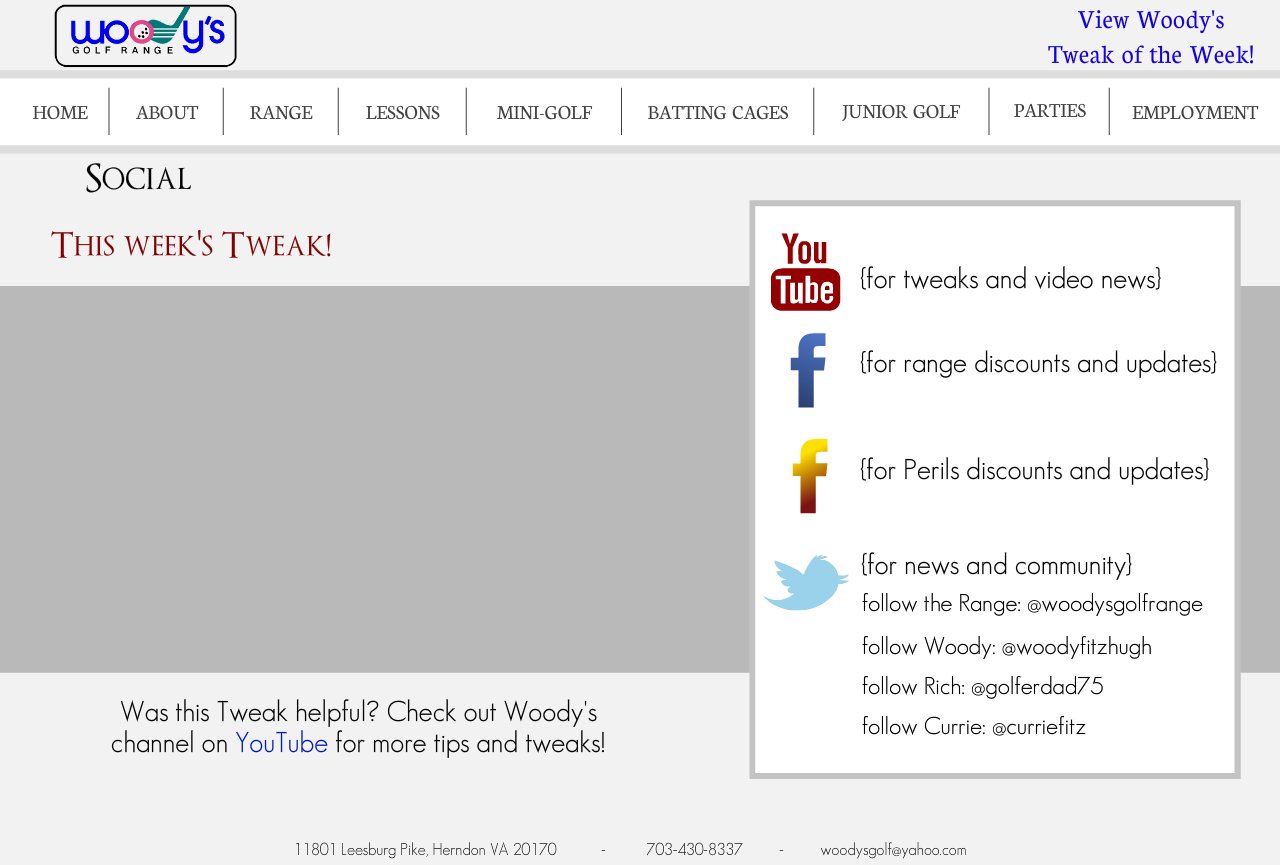Open the Twitter bird icon
Viewport: 1280px width, 865px height.
805,582
